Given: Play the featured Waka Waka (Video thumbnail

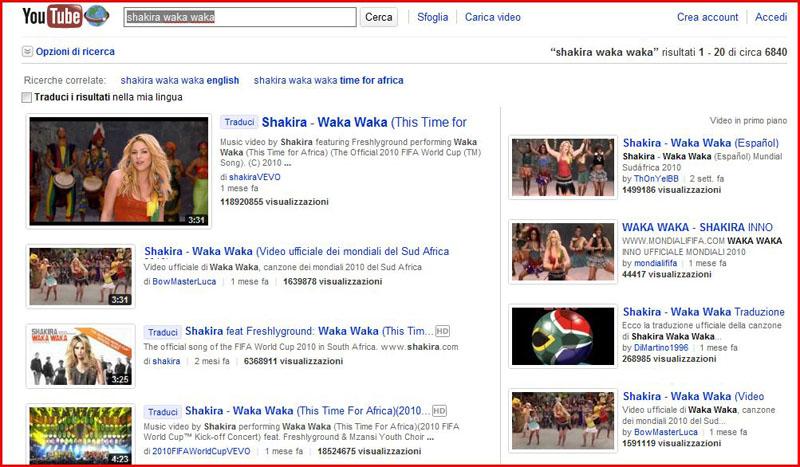Looking at the screenshot, I should click(563, 421).
